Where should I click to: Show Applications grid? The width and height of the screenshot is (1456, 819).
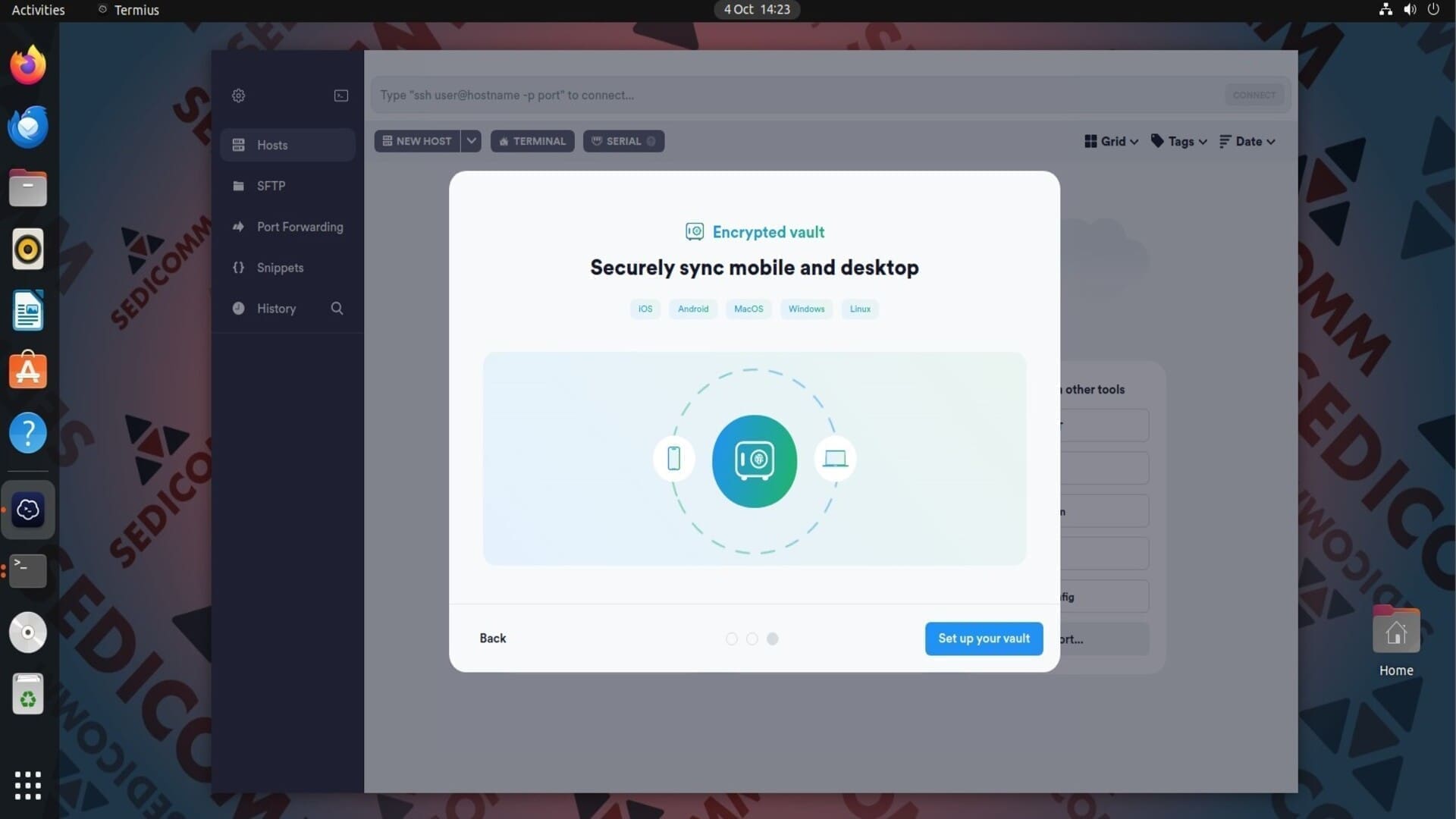tap(28, 786)
